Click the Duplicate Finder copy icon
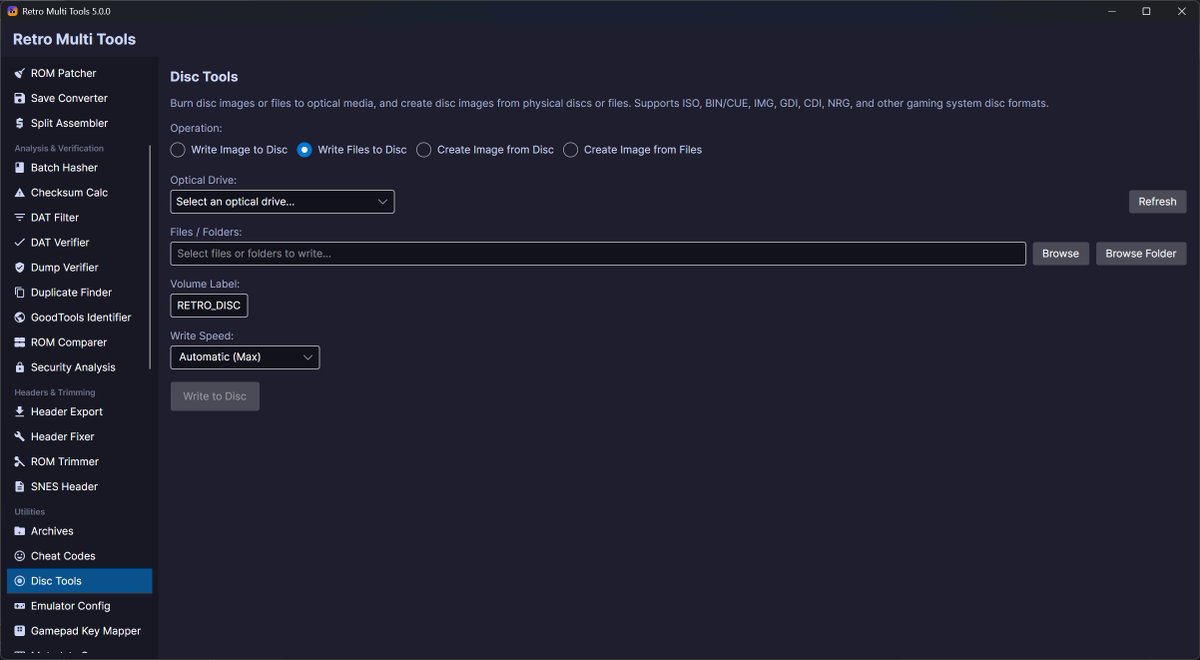 [20, 292]
